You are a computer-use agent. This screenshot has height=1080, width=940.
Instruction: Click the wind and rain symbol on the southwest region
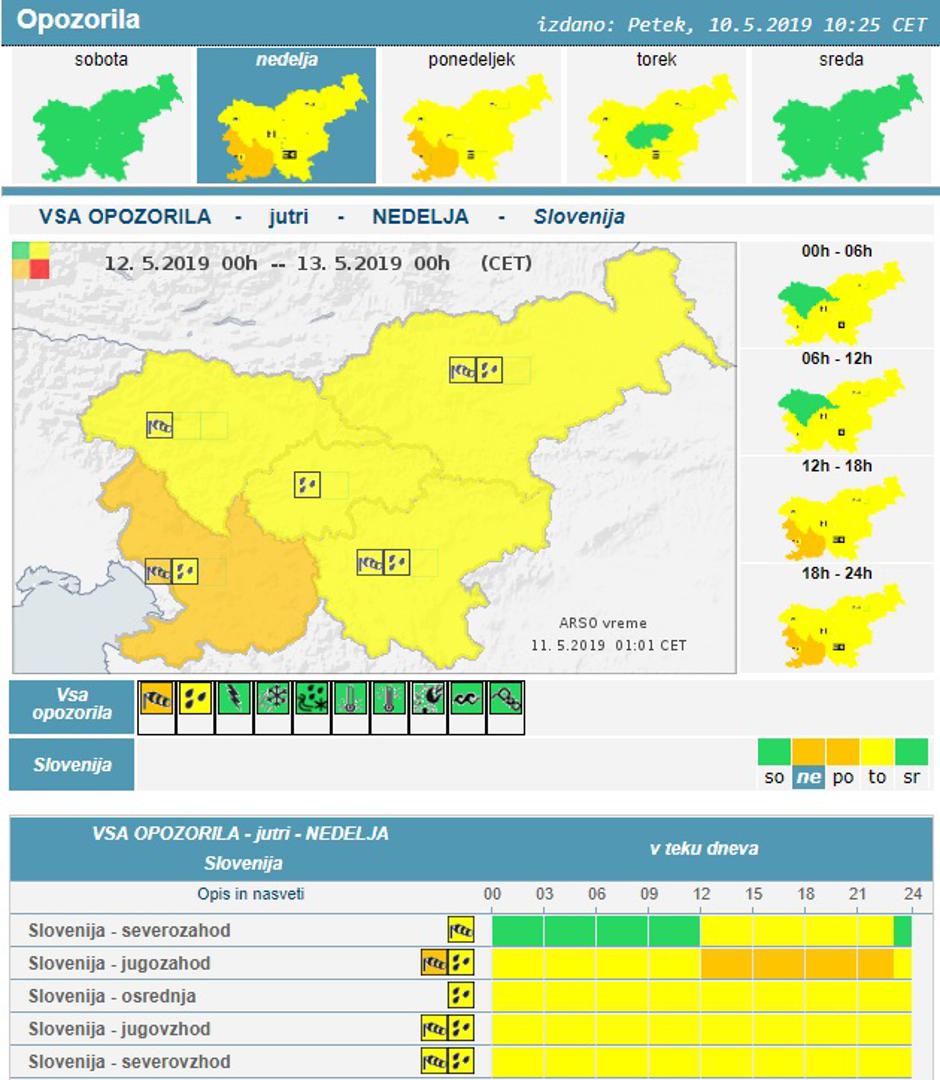tap(173, 570)
